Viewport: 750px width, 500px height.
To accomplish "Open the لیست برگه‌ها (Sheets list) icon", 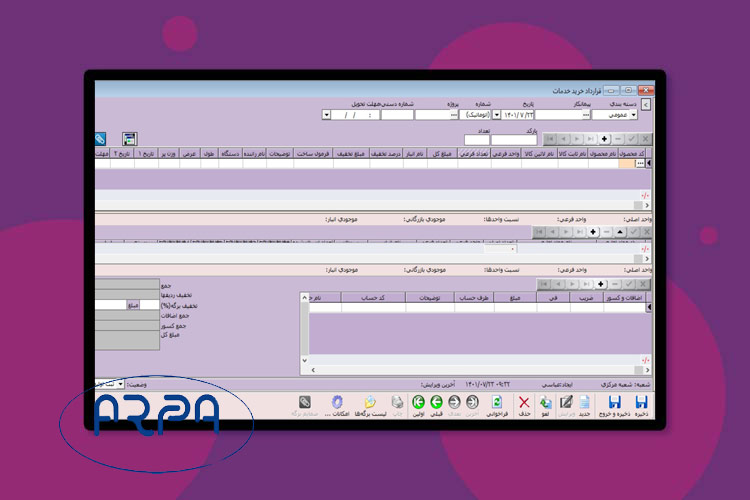I will coord(370,403).
